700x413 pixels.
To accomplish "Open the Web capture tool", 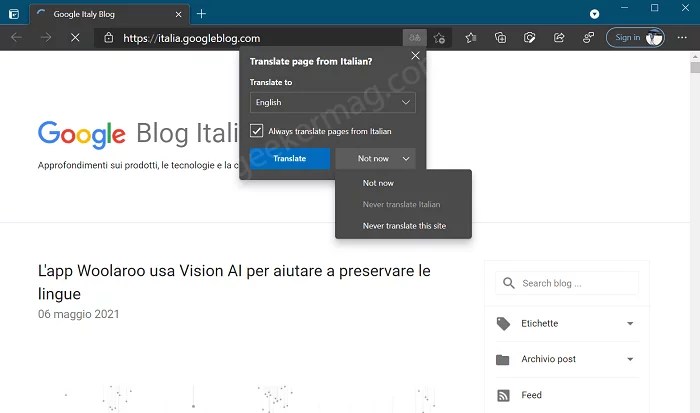I will [x=529, y=38].
